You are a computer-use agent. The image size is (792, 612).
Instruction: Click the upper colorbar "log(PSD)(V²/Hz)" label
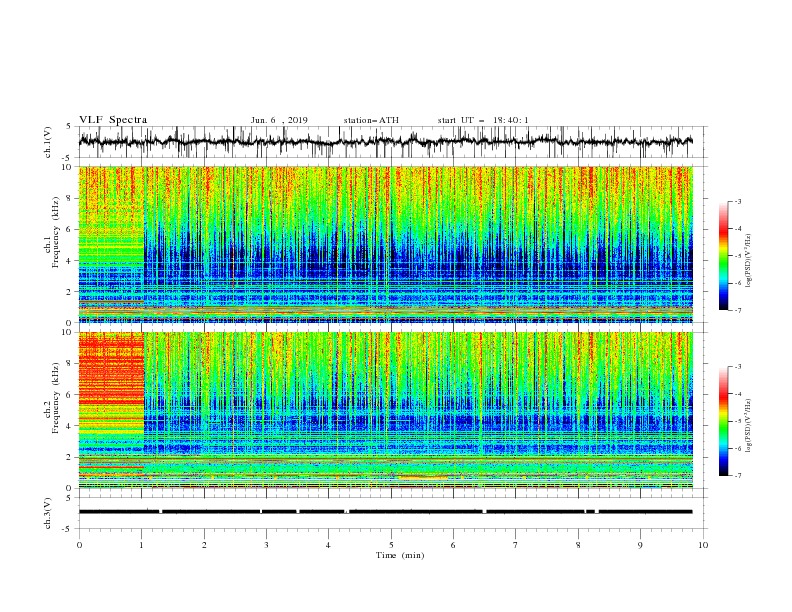[x=749, y=261]
